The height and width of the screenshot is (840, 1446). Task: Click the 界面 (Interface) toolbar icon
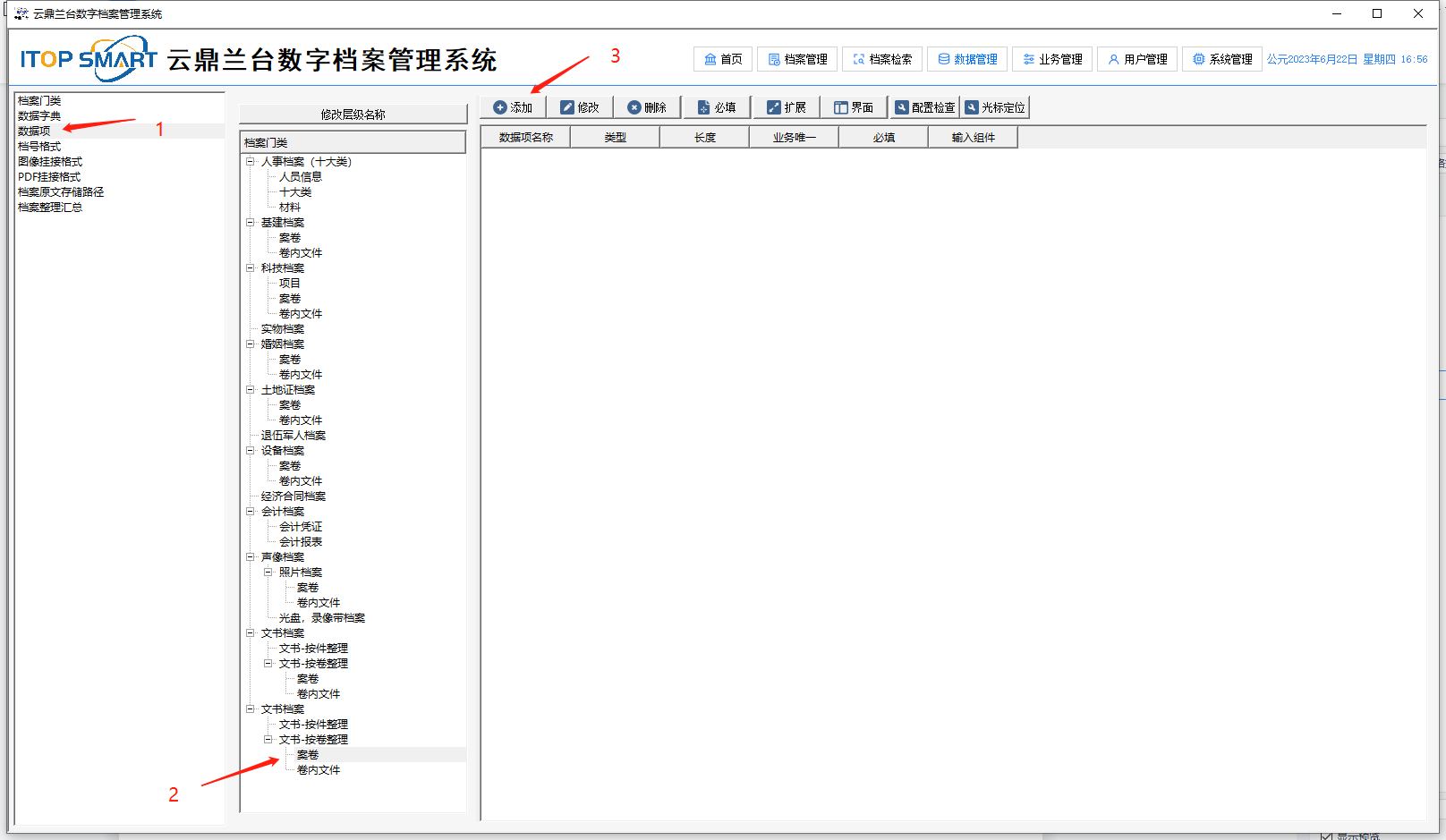[x=841, y=107]
